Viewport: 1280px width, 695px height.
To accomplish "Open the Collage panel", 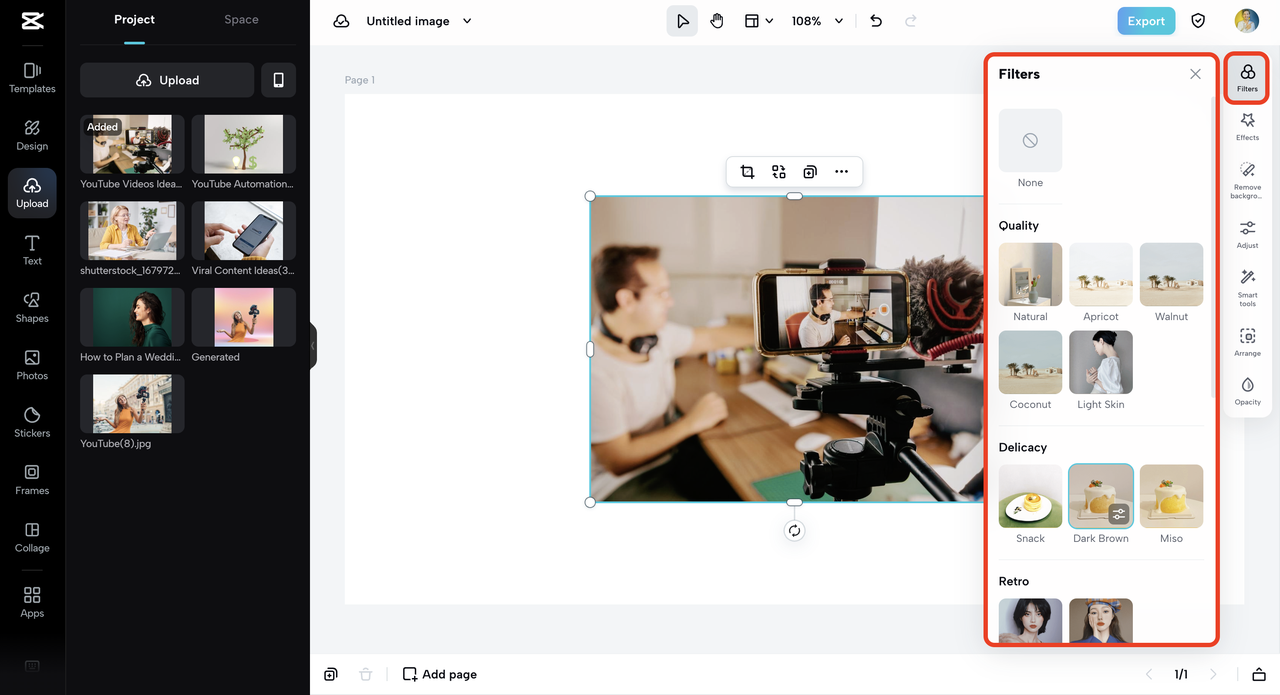I will (32, 537).
